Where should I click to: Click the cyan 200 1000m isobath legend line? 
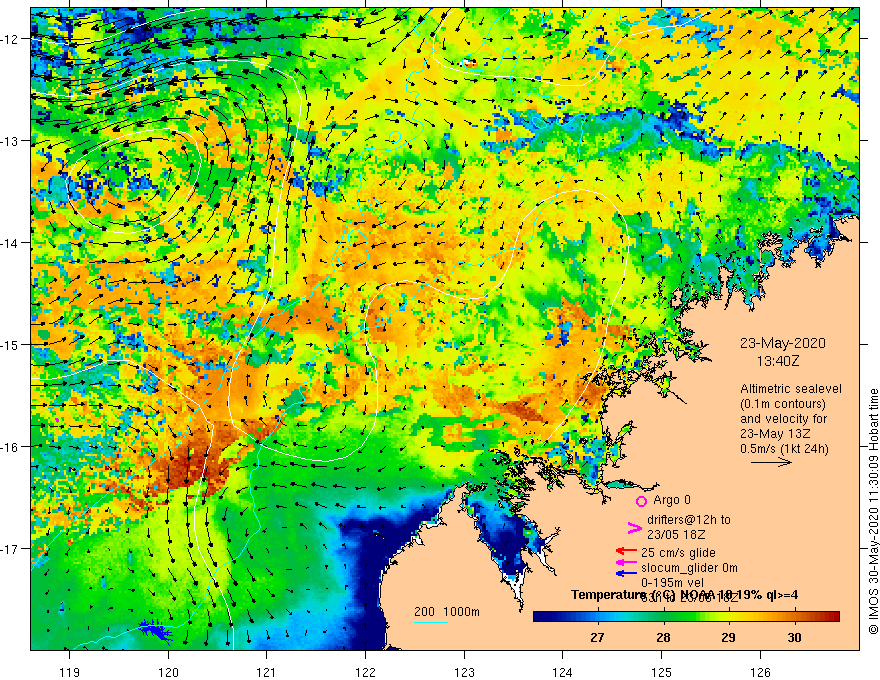(430, 622)
